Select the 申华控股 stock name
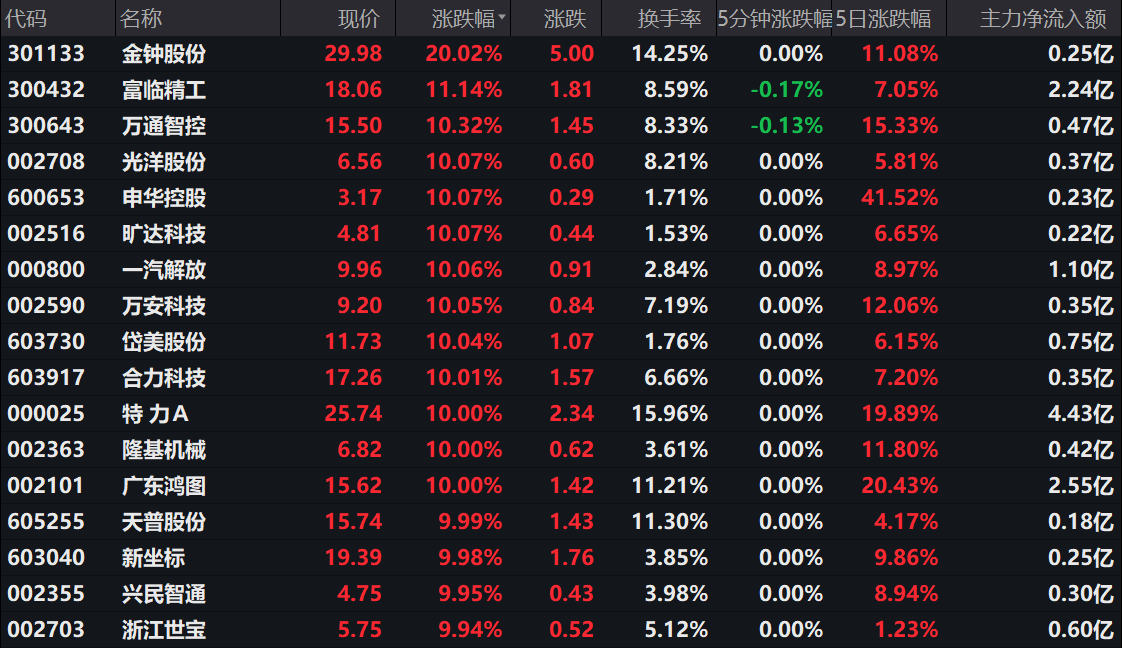The width and height of the screenshot is (1122, 648). click(164, 197)
